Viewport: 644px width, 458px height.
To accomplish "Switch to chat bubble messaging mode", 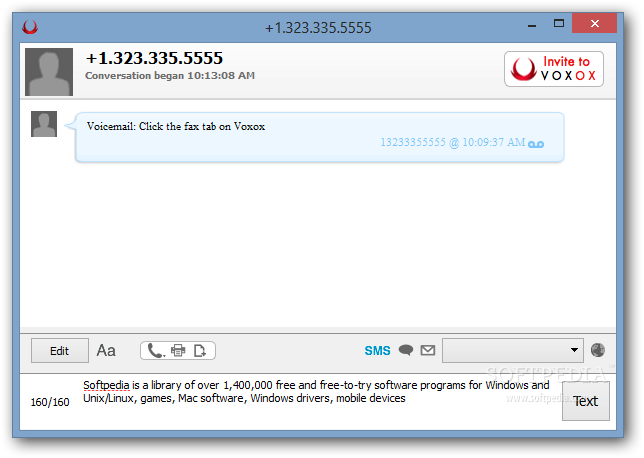I will [406, 350].
